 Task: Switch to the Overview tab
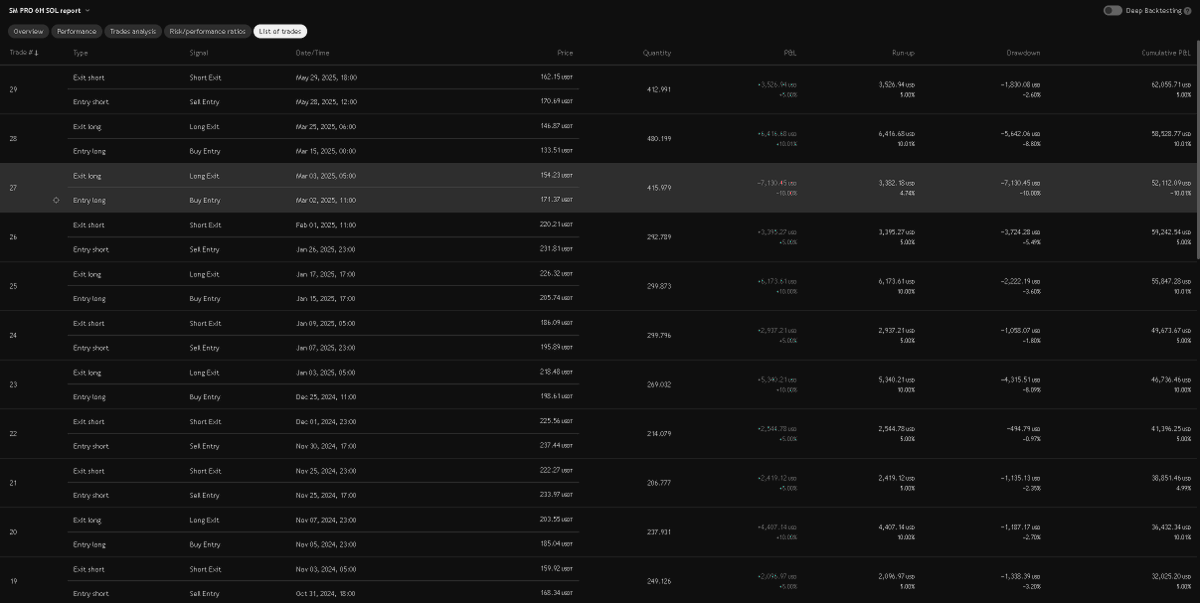click(x=28, y=31)
